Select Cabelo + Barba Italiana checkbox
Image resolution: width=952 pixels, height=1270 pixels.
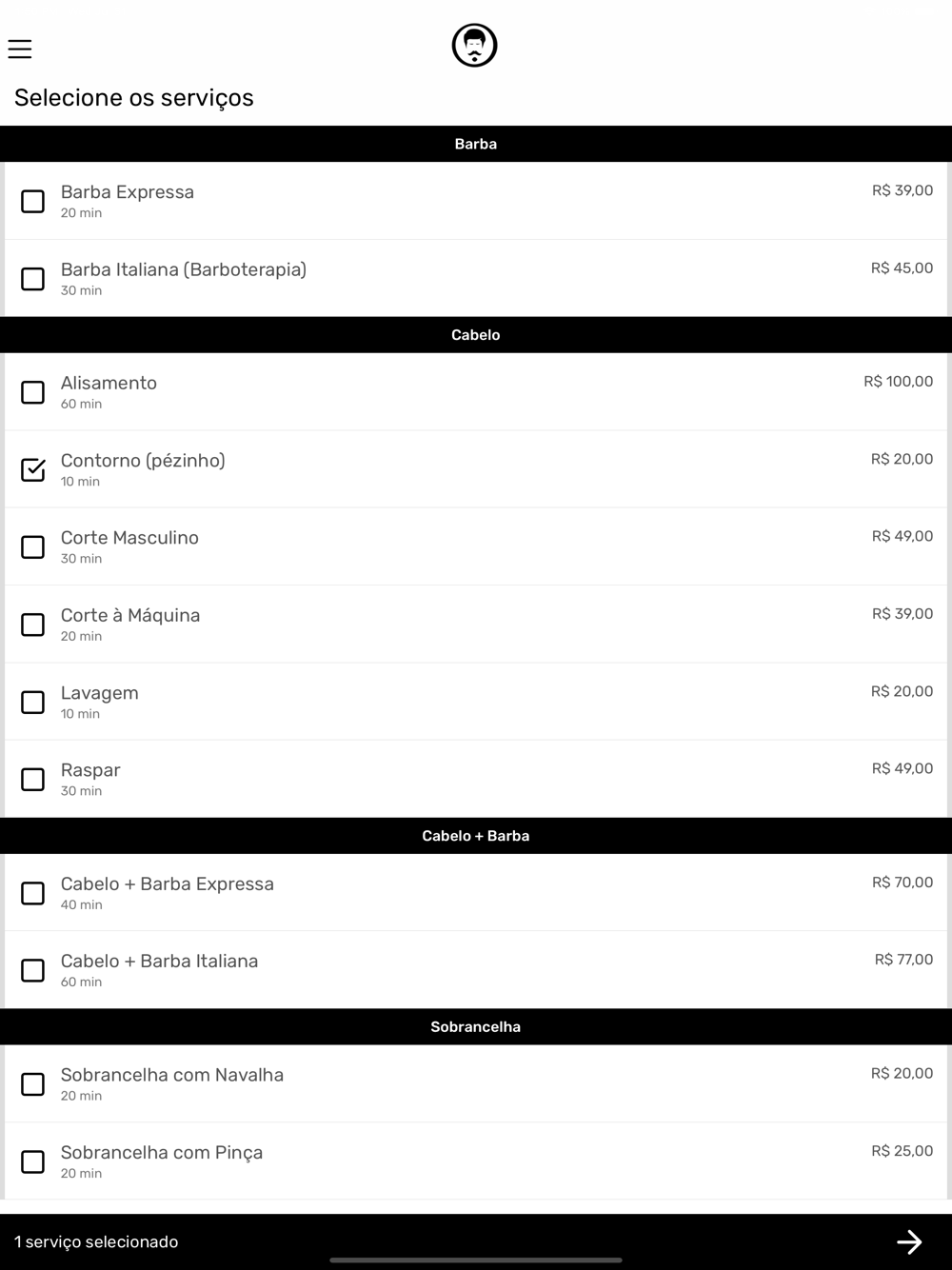(33, 971)
